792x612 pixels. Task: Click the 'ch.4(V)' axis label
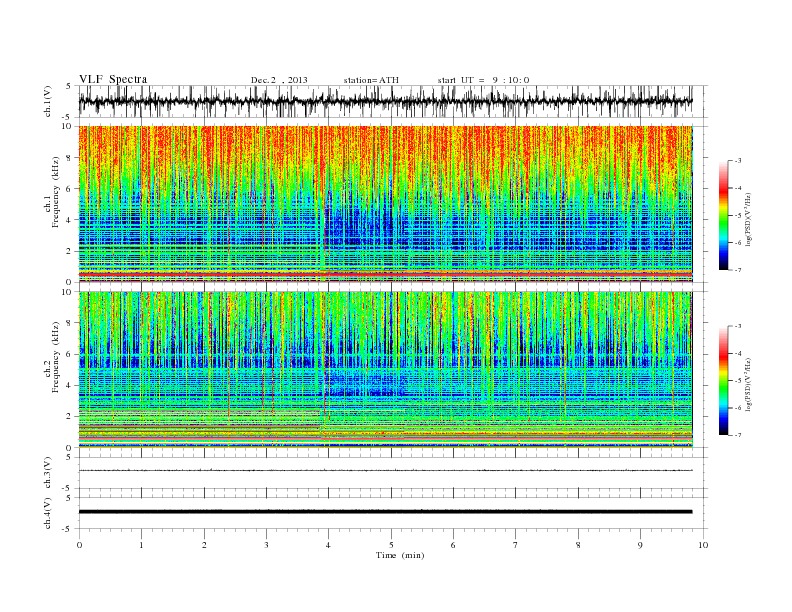pos(48,513)
